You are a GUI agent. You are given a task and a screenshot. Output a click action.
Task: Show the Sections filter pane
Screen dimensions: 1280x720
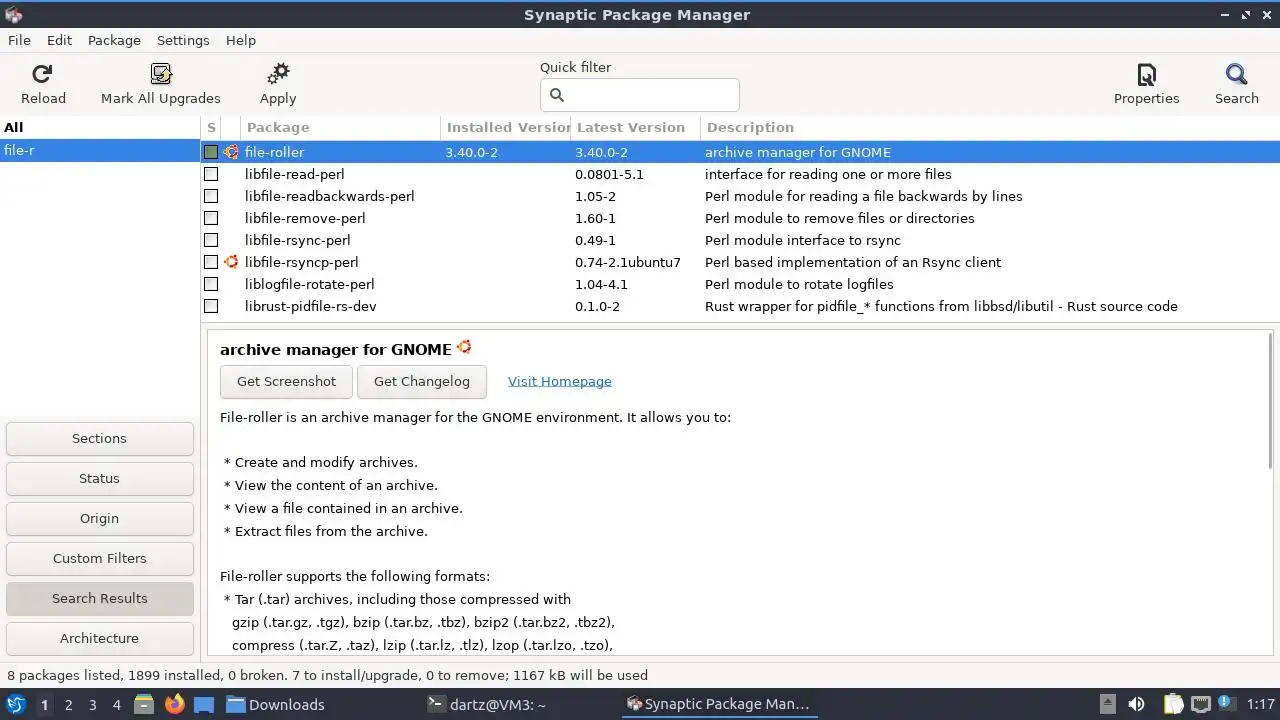(x=99, y=438)
